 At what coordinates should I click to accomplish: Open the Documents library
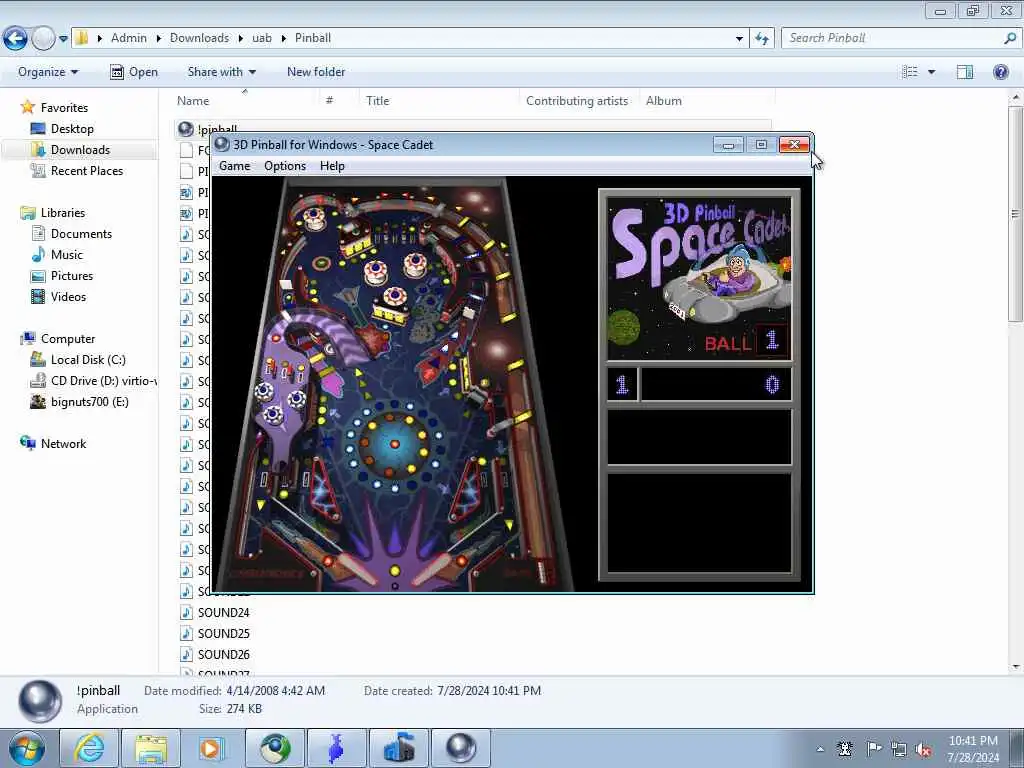pyautogui.click(x=81, y=234)
